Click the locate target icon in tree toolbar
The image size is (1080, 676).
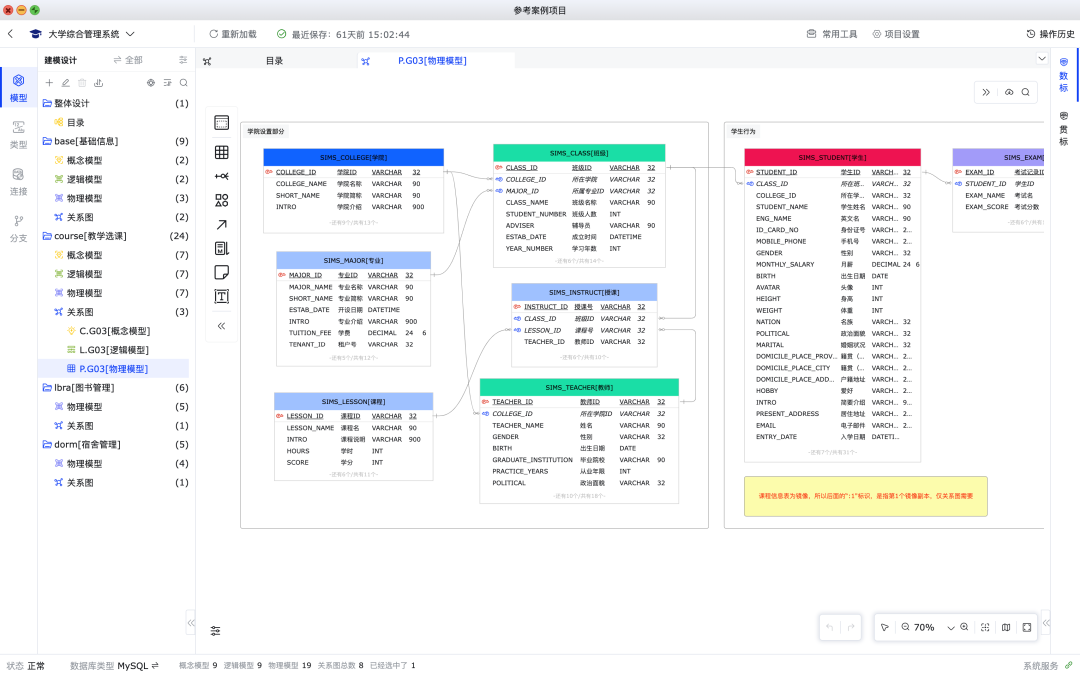tap(151, 83)
